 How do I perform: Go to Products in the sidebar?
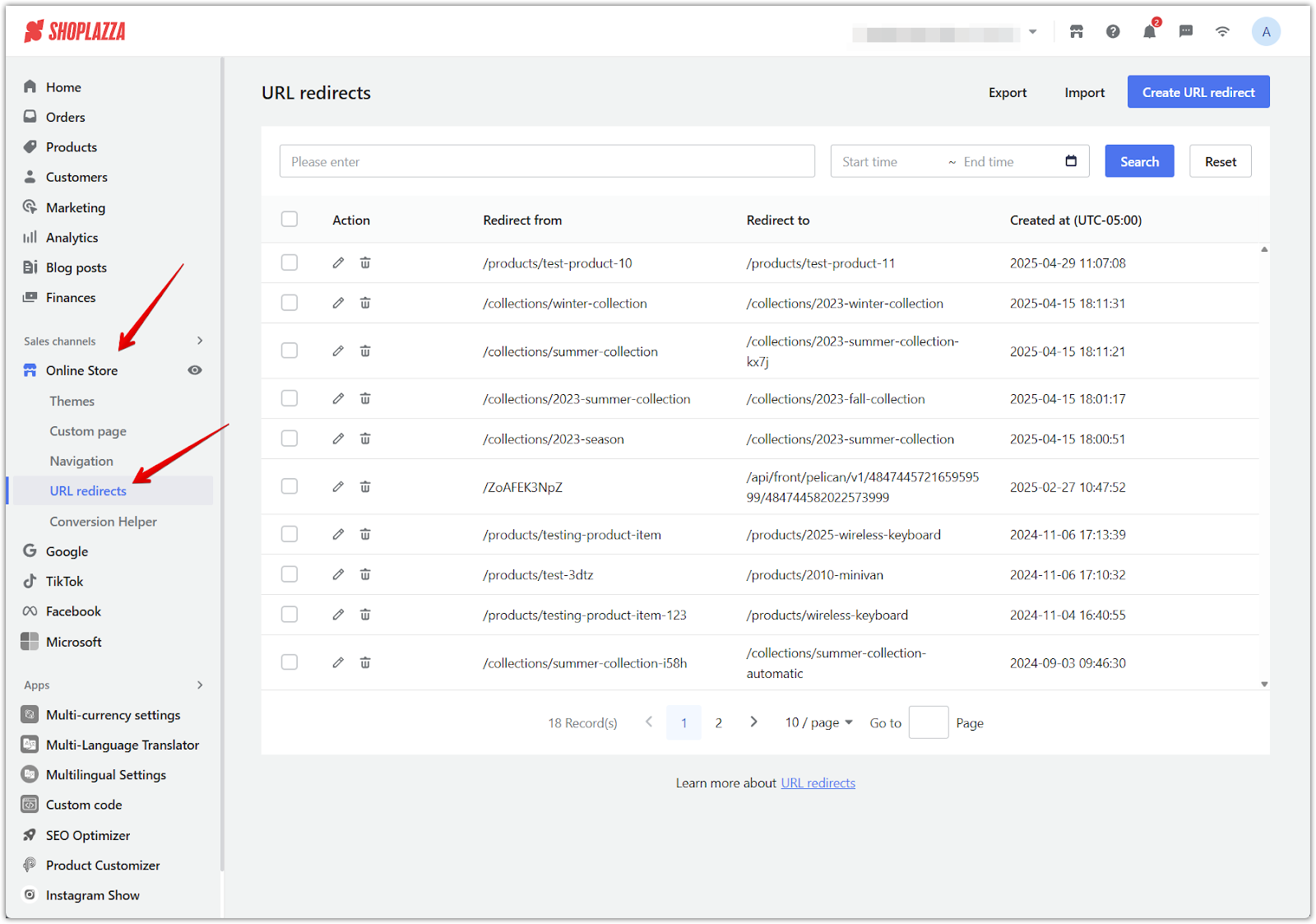pos(72,147)
